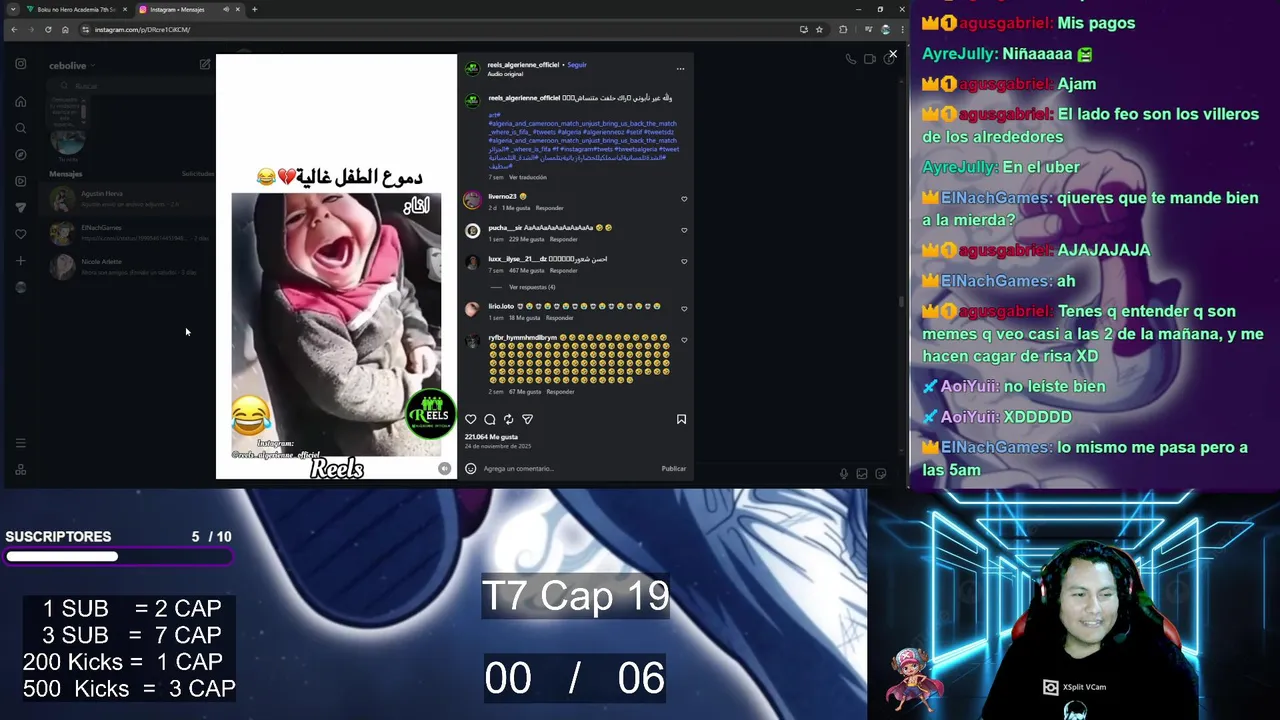This screenshot has width=1280, height=720.
Task: Like the comment by luxx_ilyse_21__dz
Action: (x=684, y=261)
